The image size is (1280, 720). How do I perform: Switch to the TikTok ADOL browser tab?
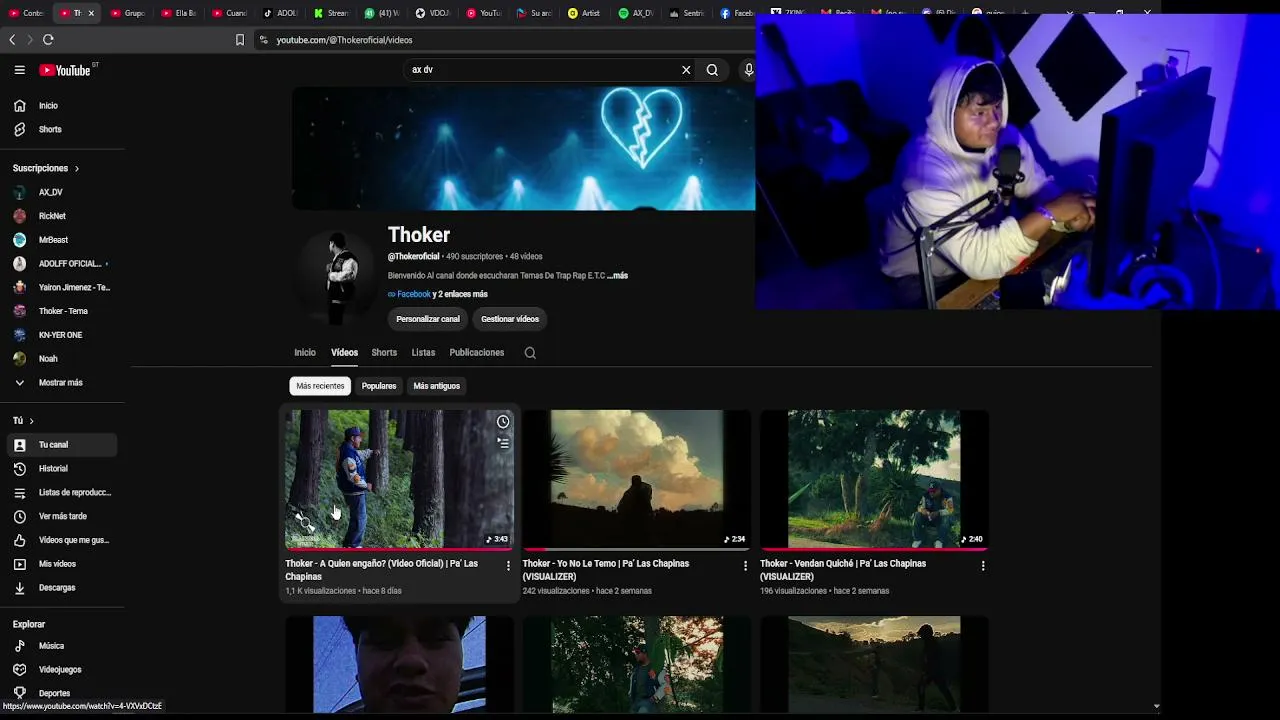[280, 13]
